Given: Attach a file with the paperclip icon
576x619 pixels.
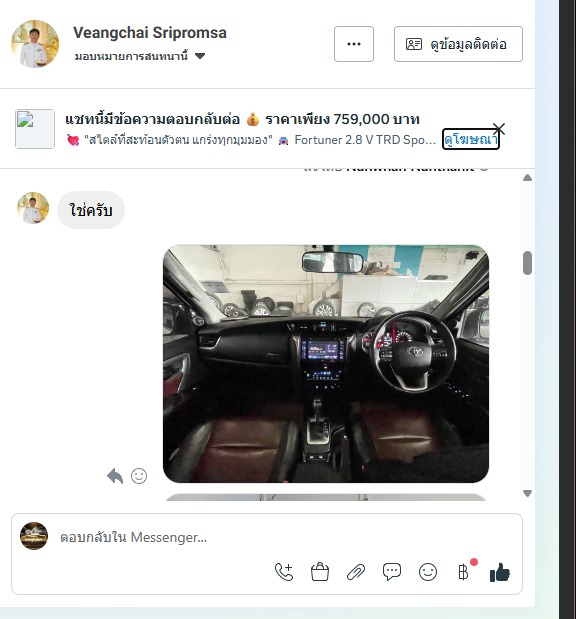Looking at the screenshot, I should point(356,572).
